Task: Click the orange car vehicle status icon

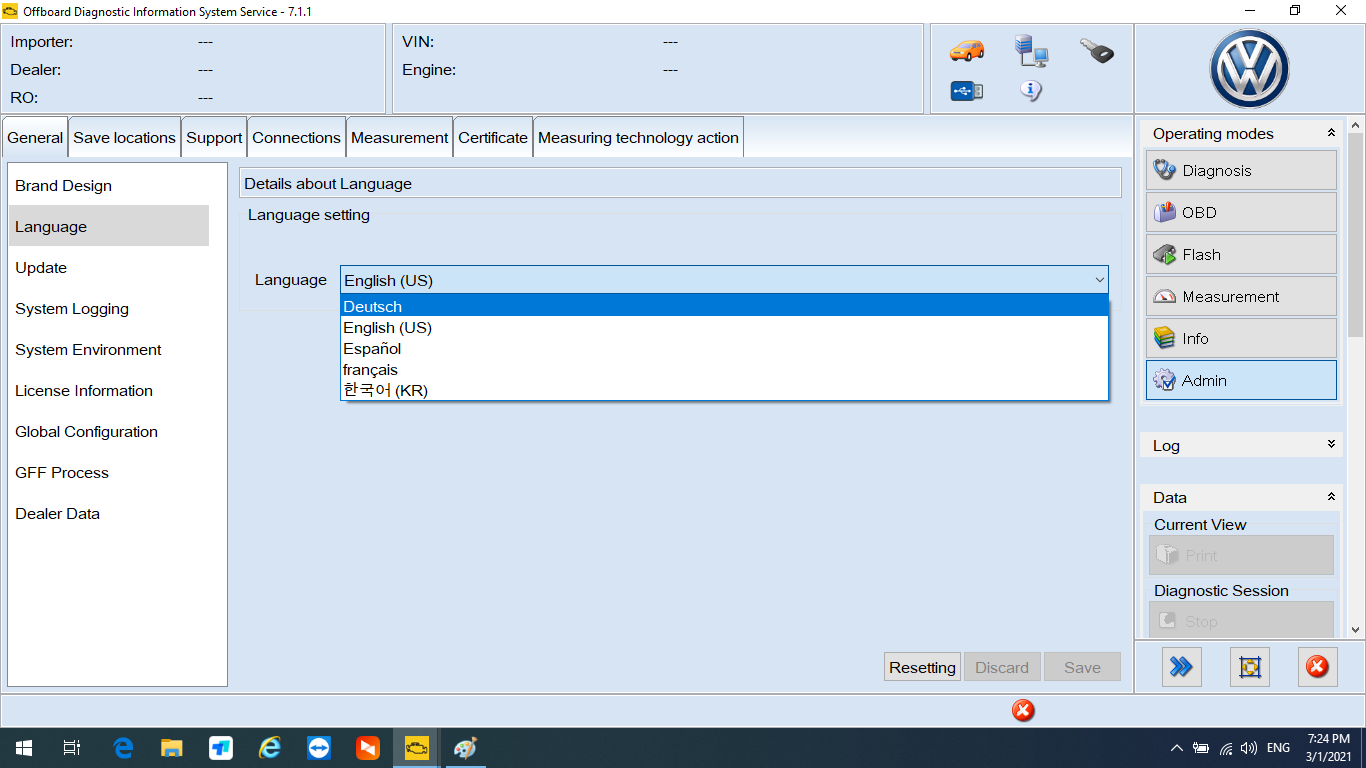Action: pyautogui.click(x=966, y=50)
